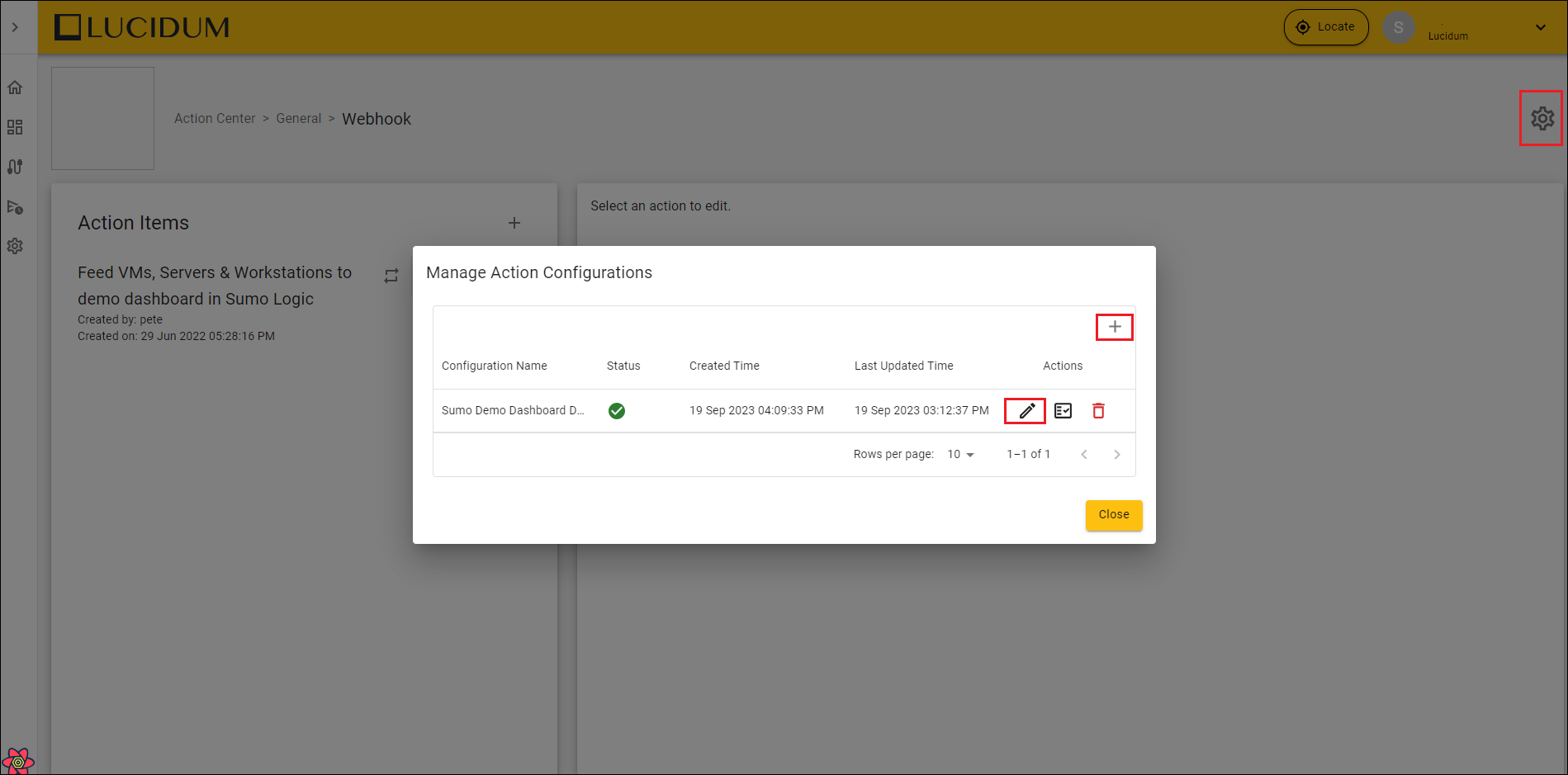Click the recurring icon on Sumo Logic action
The image size is (1568, 775).
coord(391,276)
